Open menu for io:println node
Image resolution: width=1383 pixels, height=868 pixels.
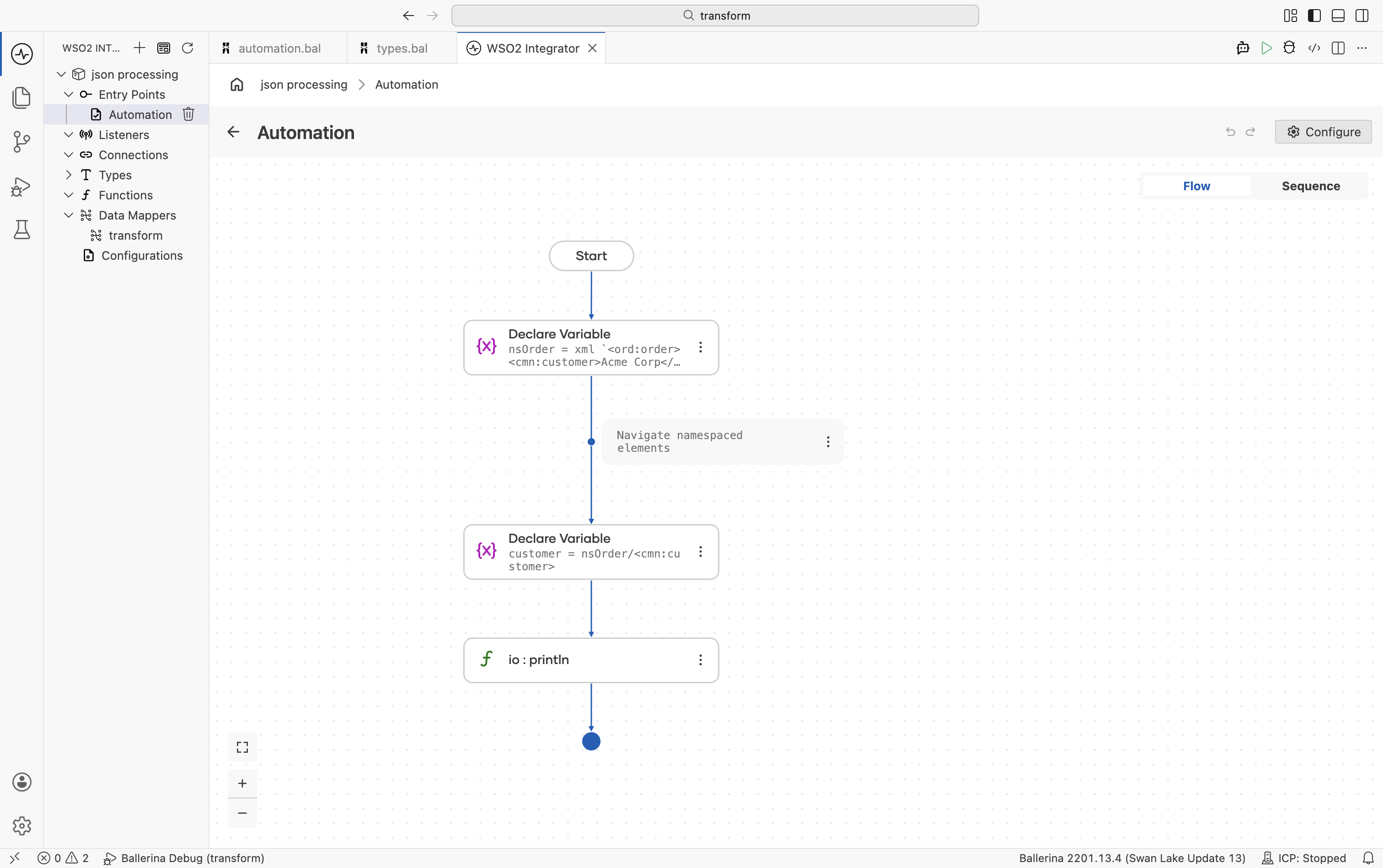(700, 660)
